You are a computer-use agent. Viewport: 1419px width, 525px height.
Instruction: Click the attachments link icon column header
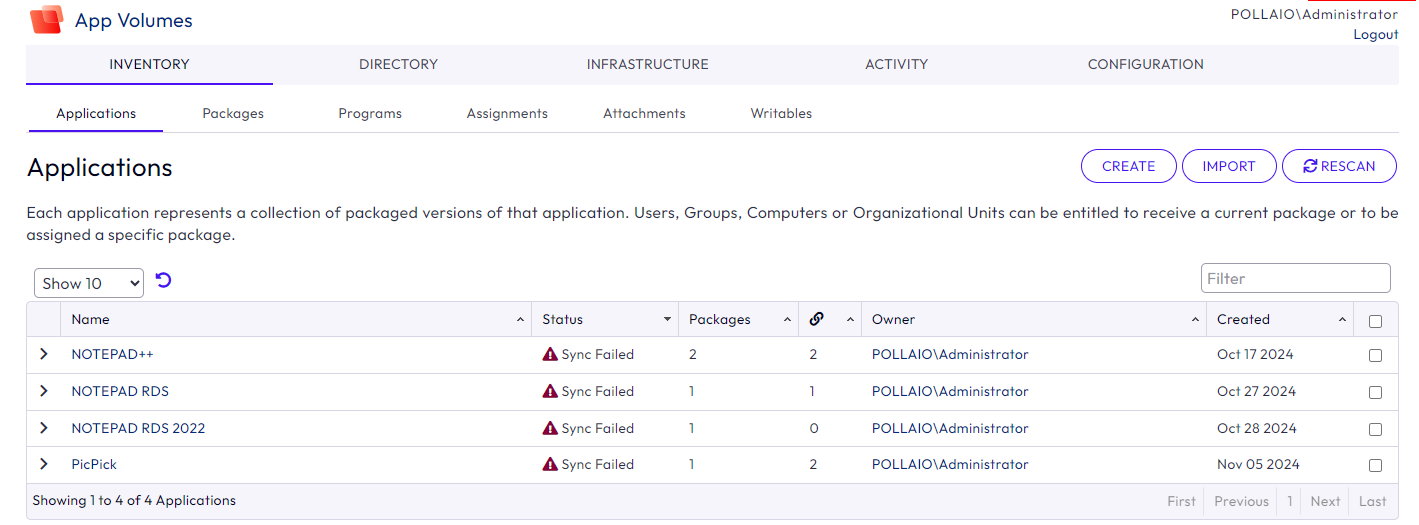coord(816,319)
